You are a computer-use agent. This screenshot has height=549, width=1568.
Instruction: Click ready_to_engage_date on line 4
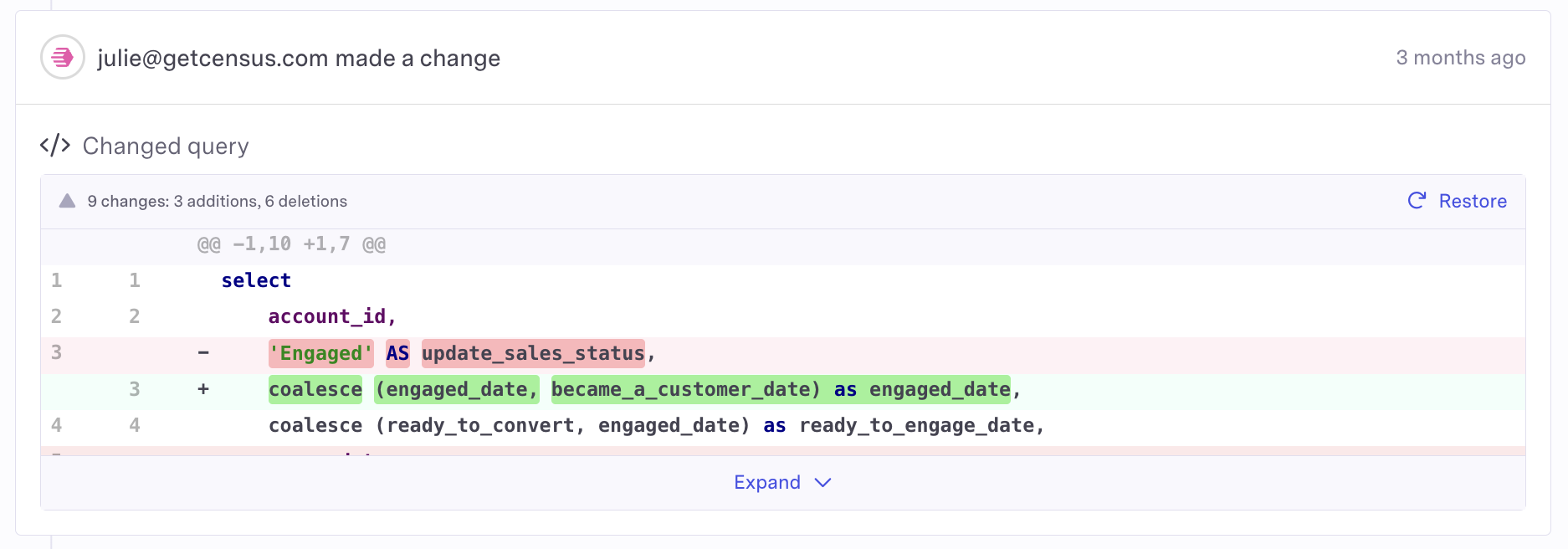point(916,425)
